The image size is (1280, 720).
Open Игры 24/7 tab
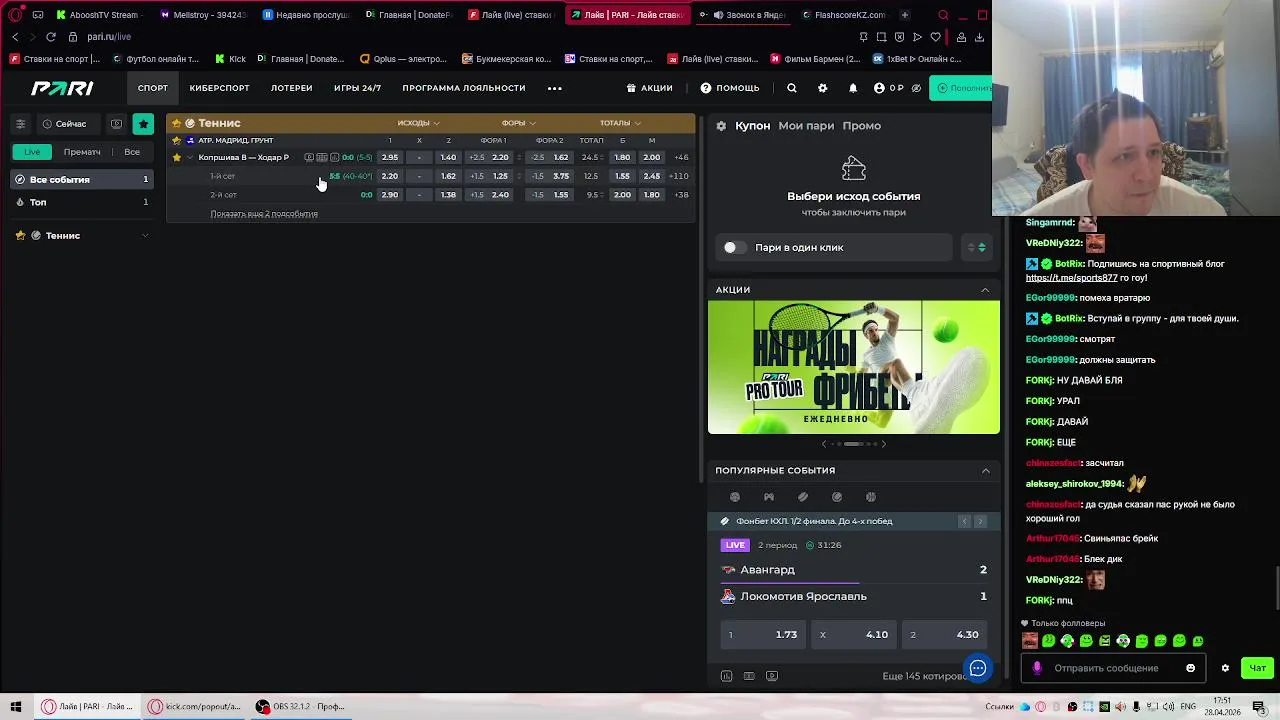pyautogui.click(x=357, y=88)
